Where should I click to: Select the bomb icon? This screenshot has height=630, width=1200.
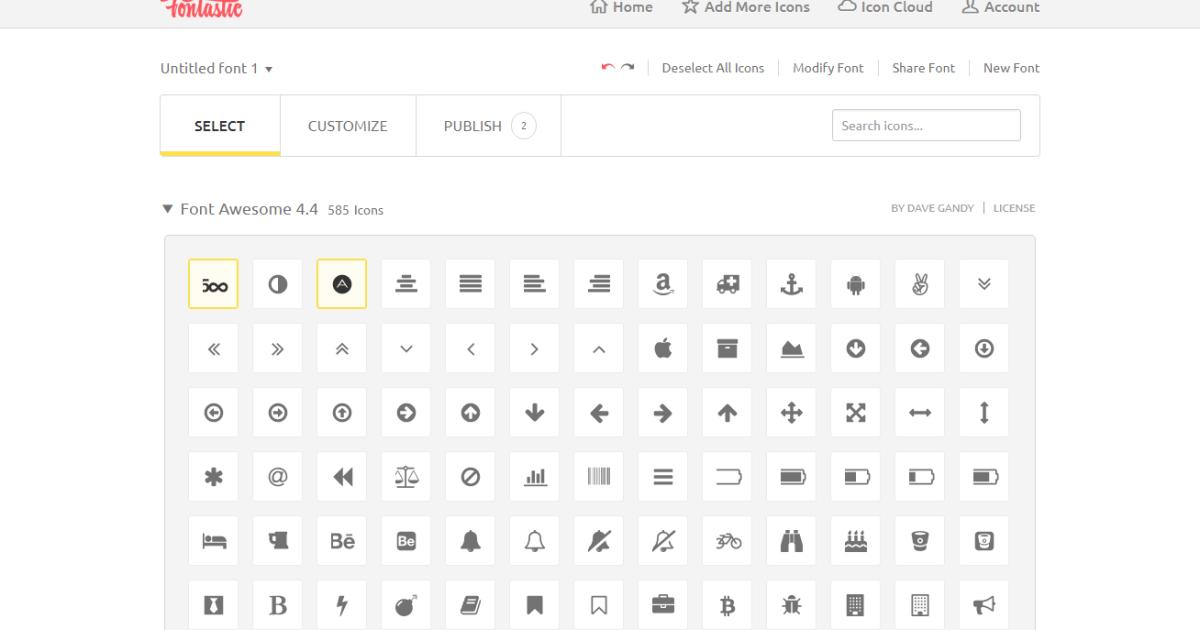coord(406,605)
